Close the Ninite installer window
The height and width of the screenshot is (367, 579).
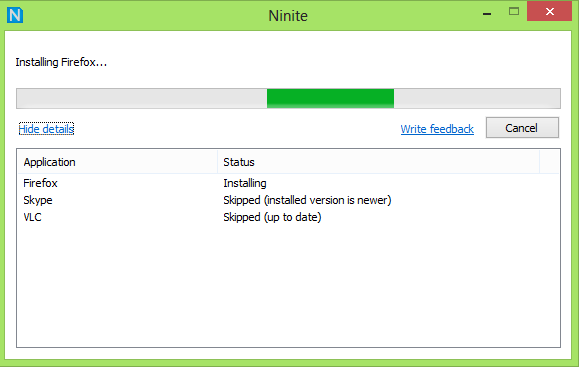(x=549, y=11)
